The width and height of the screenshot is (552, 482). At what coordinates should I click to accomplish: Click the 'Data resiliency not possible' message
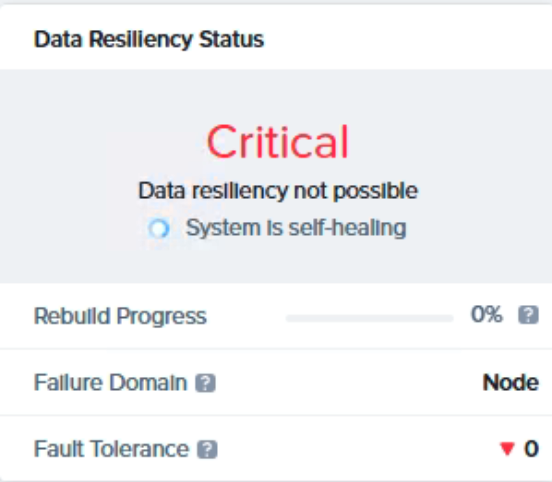click(278, 191)
